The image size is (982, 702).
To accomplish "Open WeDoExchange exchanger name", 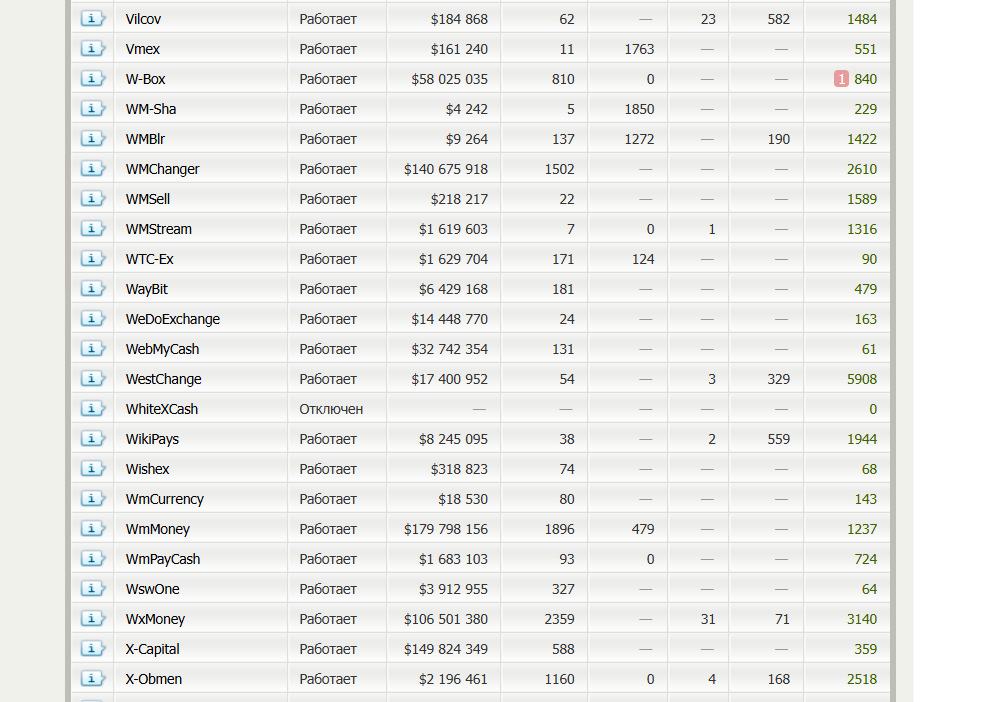I will coord(173,319).
